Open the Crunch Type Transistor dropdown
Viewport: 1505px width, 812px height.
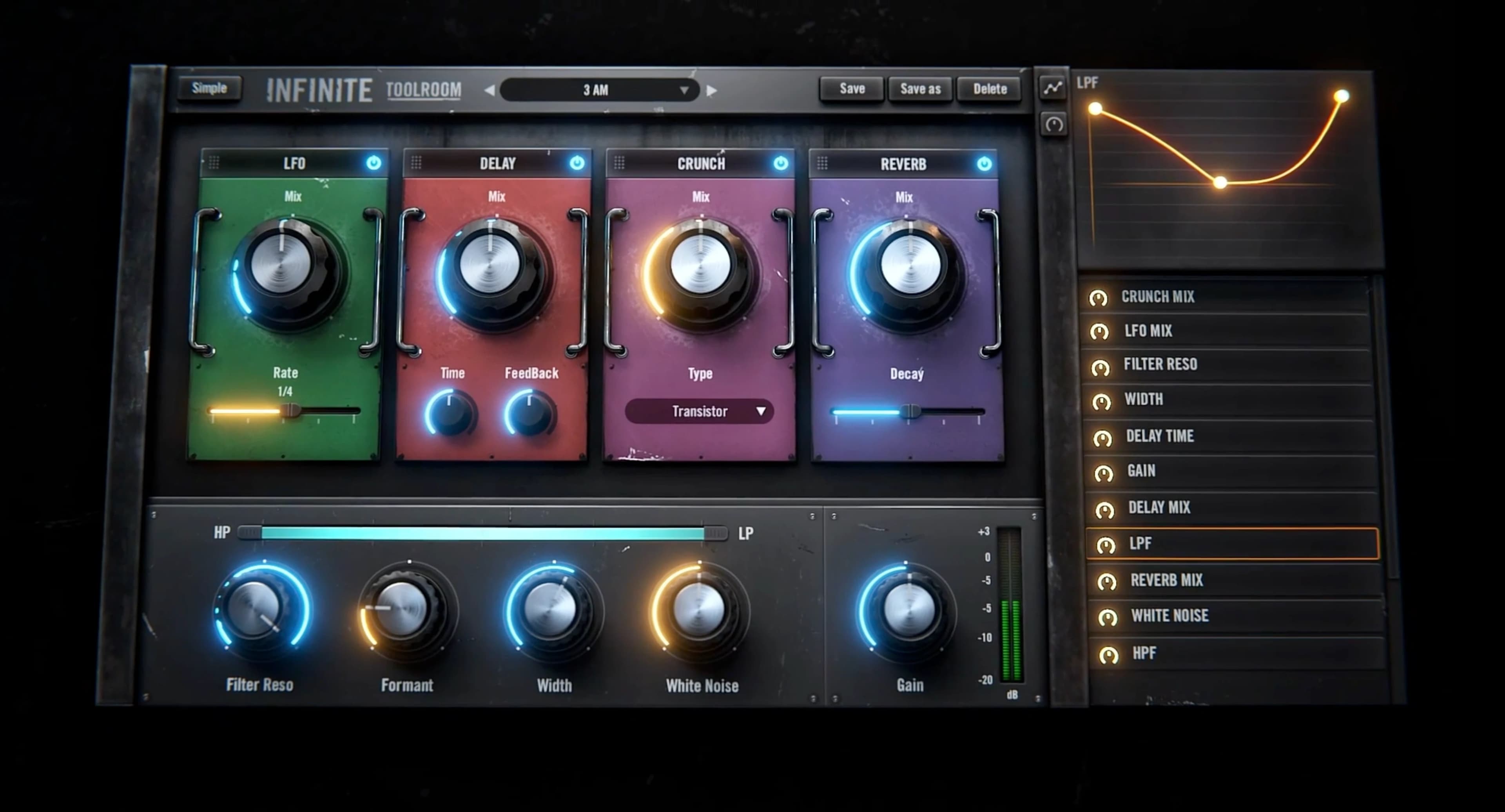pyautogui.click(x=699, y=412)
